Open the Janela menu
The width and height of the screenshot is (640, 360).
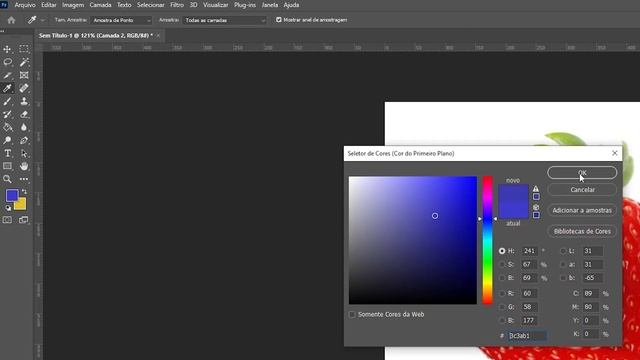(x=270, y=5)
